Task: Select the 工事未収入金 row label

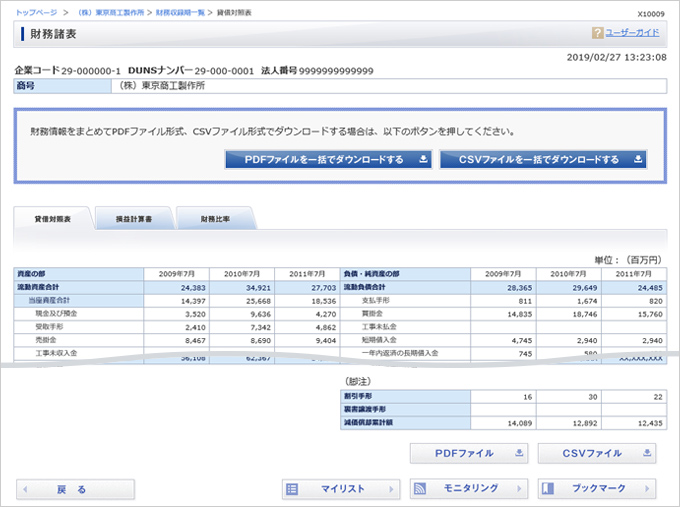Action: pyautogui.click(x=56, y=353)
